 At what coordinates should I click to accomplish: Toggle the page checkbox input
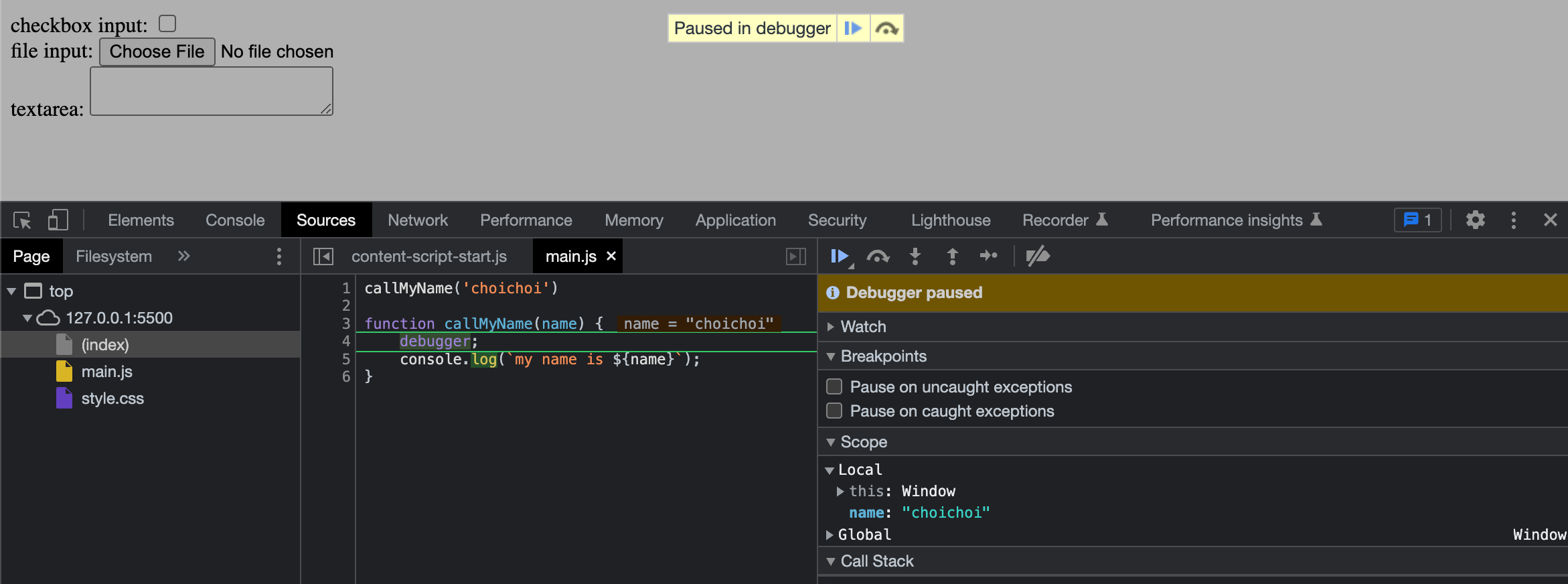pos(167,23)
